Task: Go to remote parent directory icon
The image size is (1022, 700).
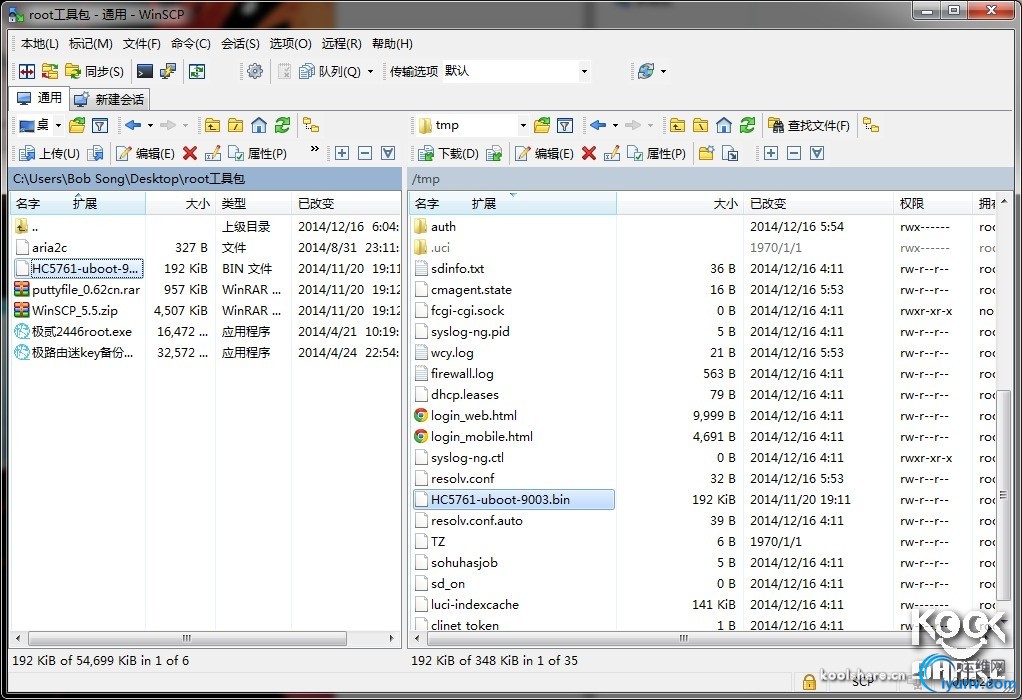Action: [x=677, y=125]
